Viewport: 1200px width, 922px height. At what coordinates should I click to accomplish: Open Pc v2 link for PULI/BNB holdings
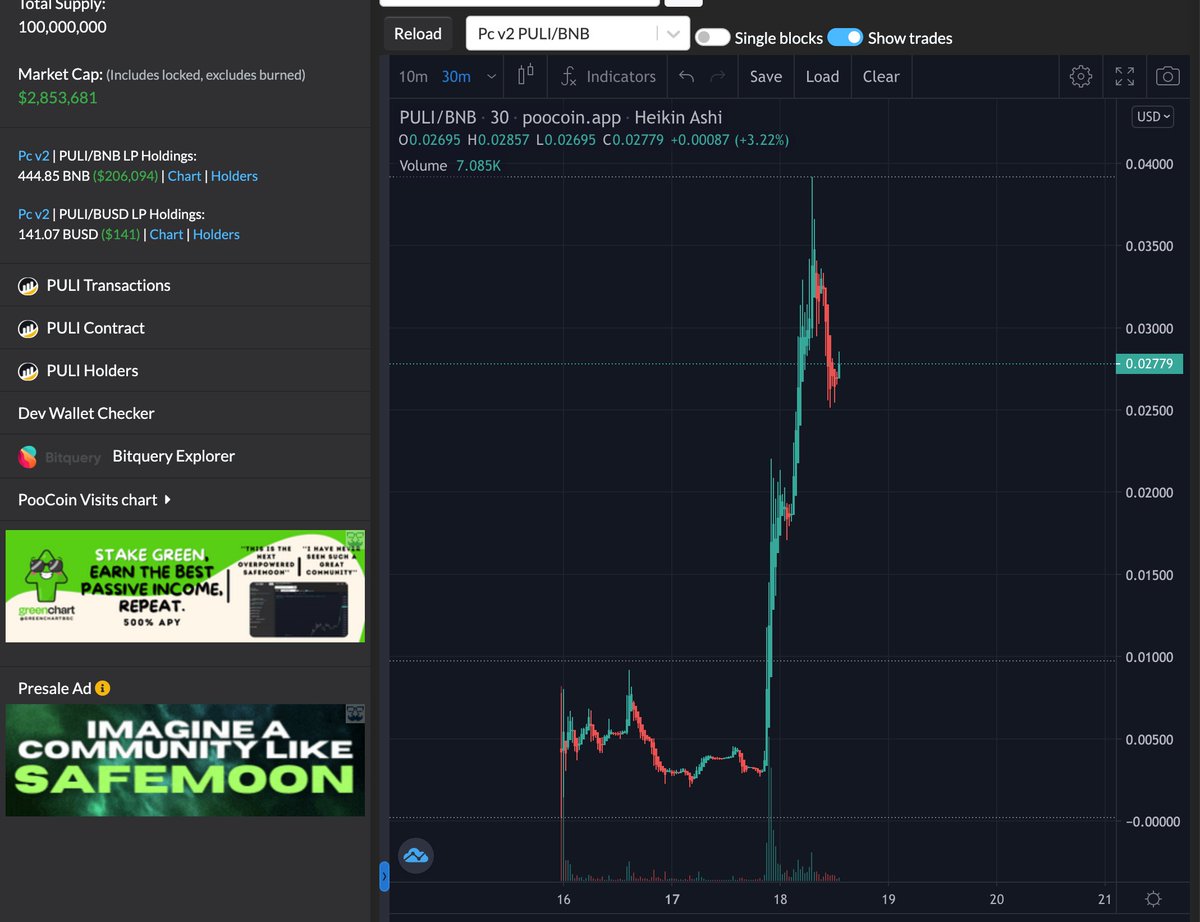click(x=33, y=155)
